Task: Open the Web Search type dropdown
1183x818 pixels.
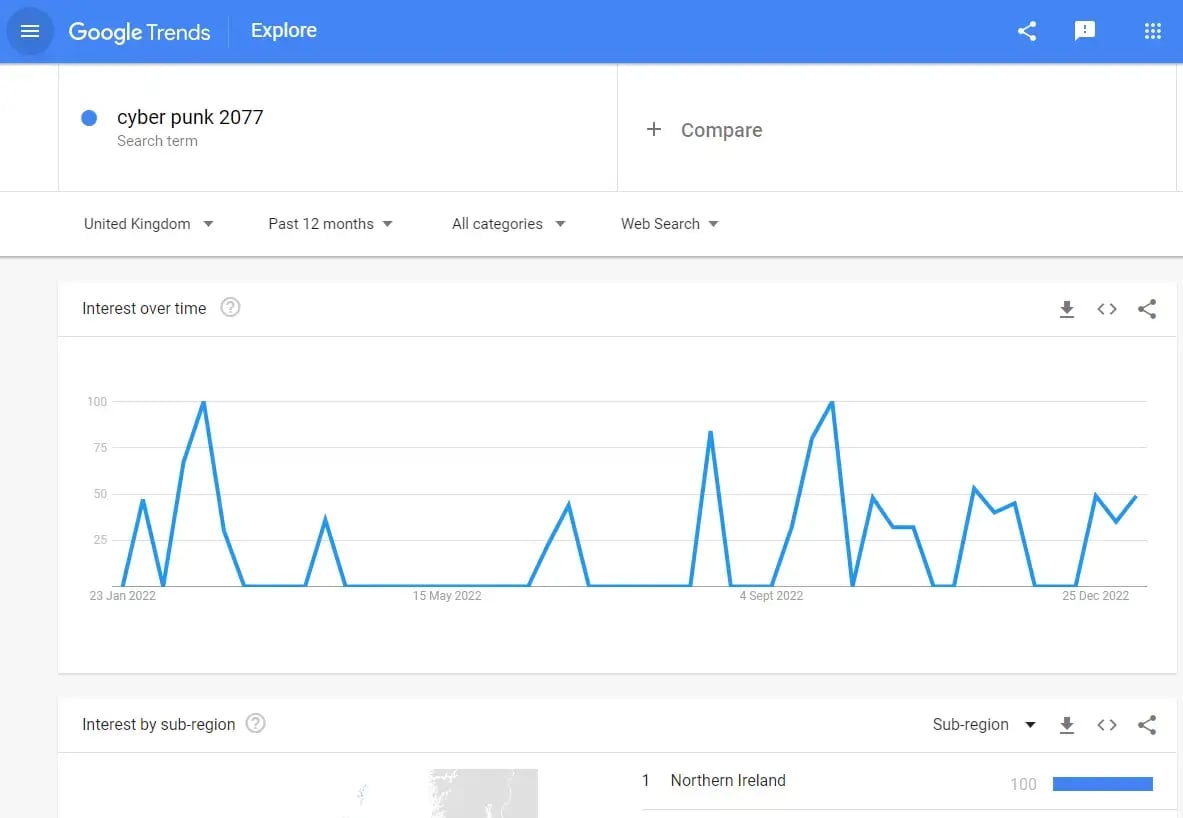Action: pyautogui.click(x=668, y=224)
